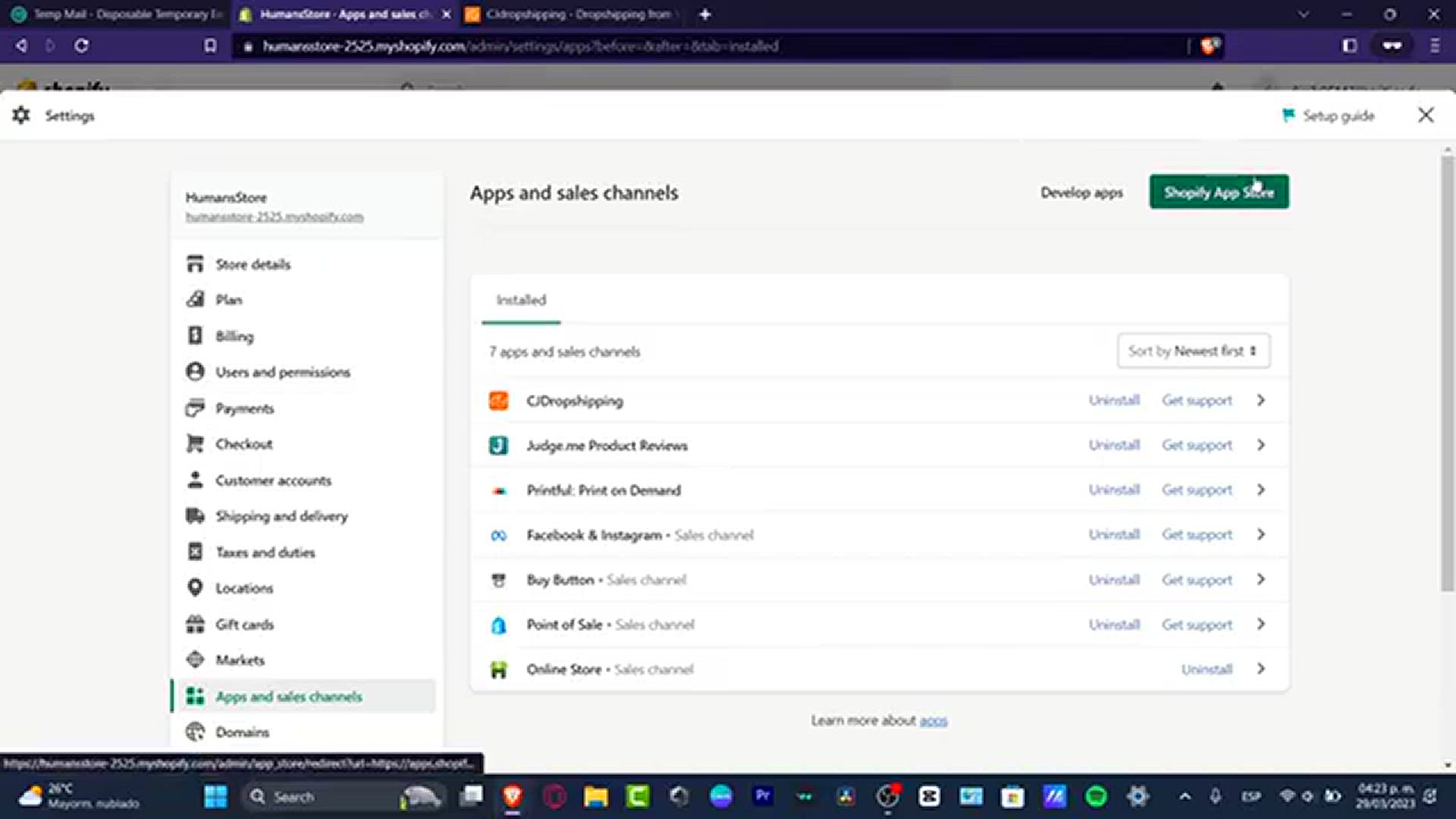Click the Facebook & Instagram Meta icon
This screenshot has width=1456, height=819.
click(498, 535)
